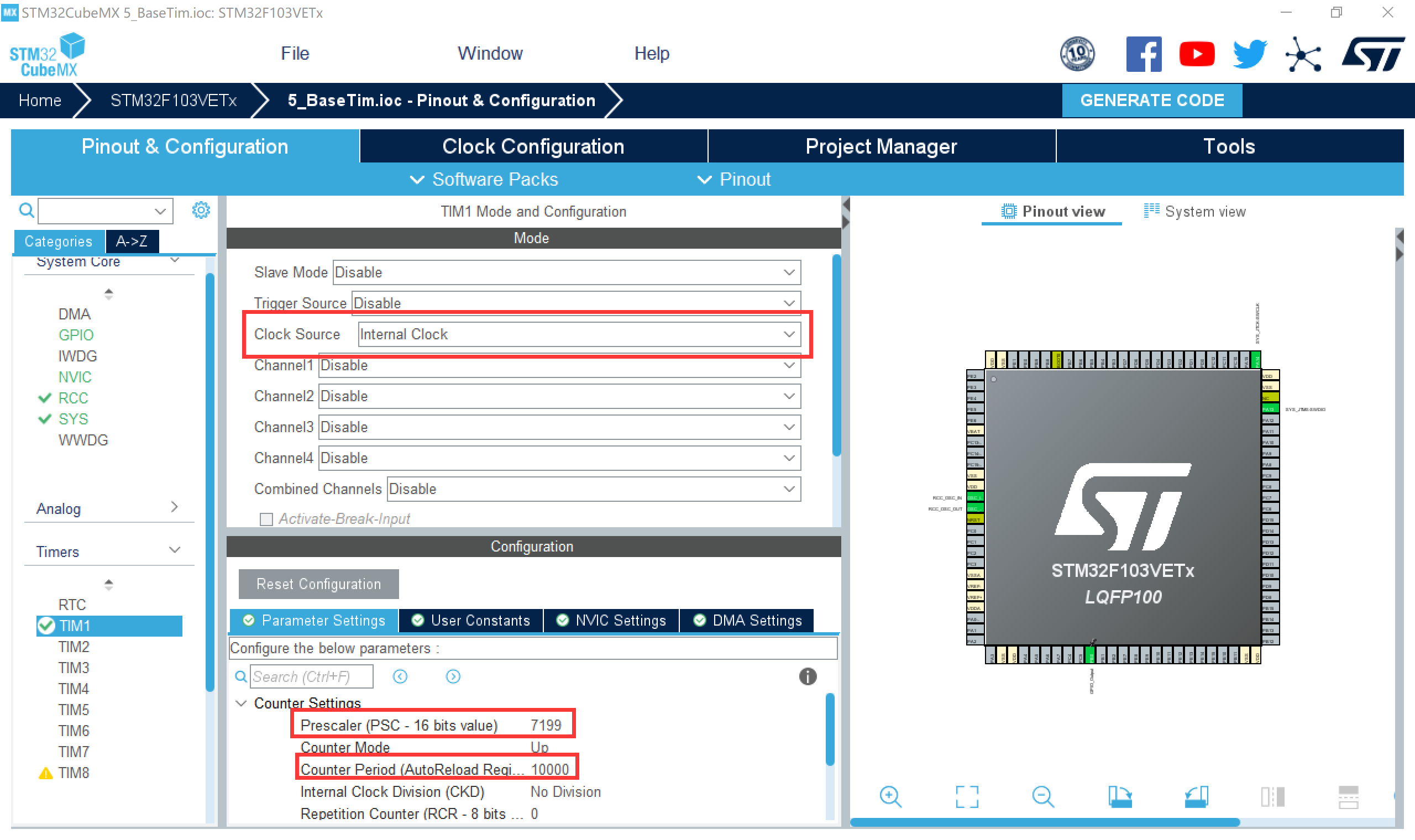Click the STM32F103VETx breadcrumb
This screenshot has height=840, width=1415.
(x=173, y=100)
